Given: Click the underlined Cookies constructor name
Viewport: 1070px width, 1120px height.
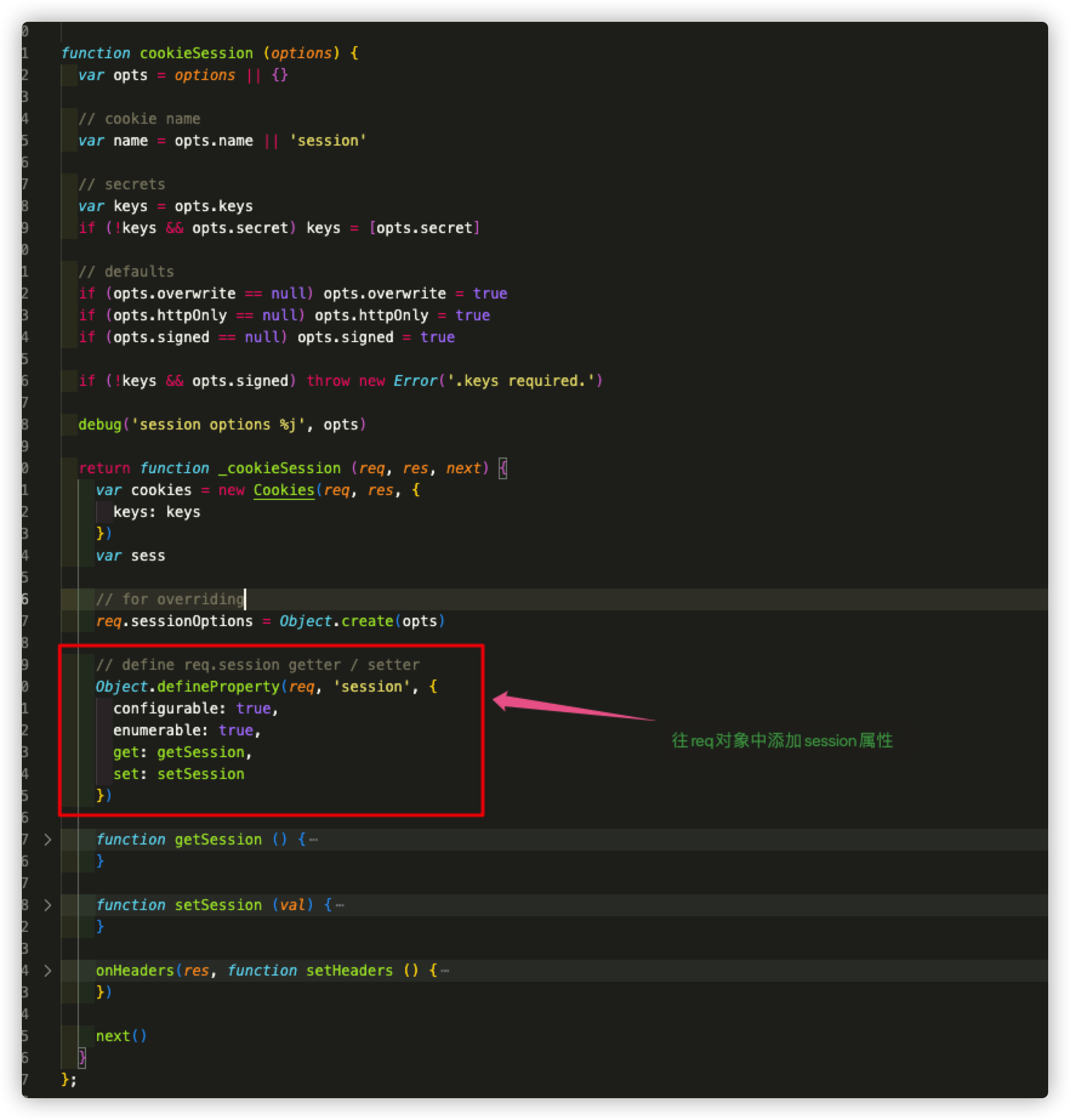Looking at the screenshot, I should pyautogui.click(x=283, y=490).
